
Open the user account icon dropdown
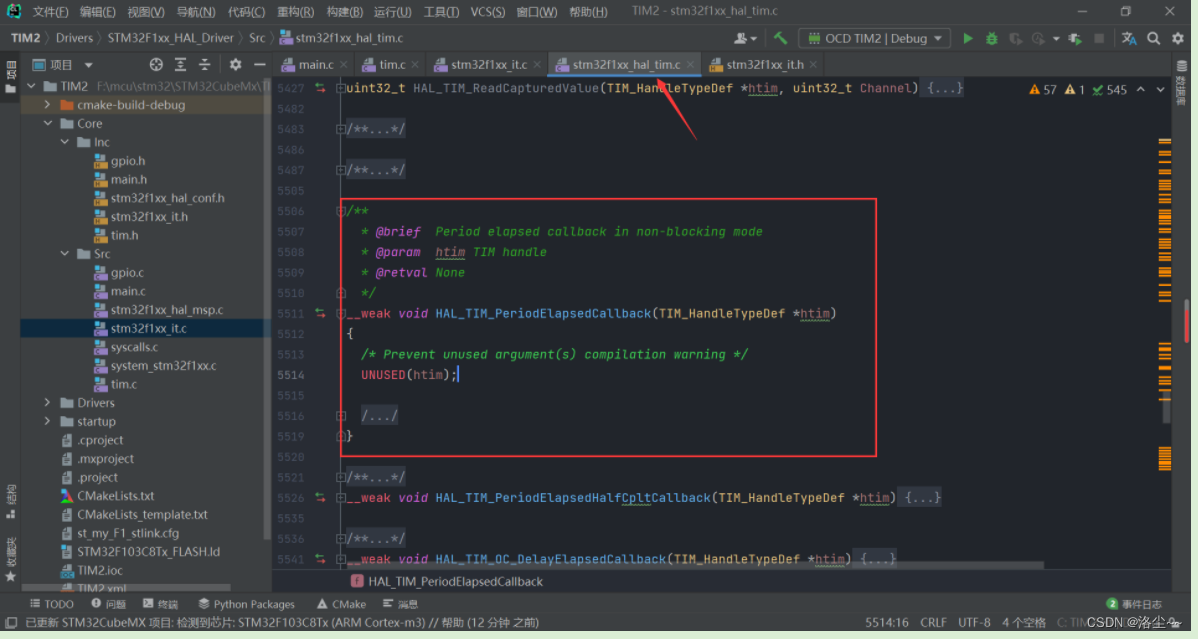click(x=745, y=38)
